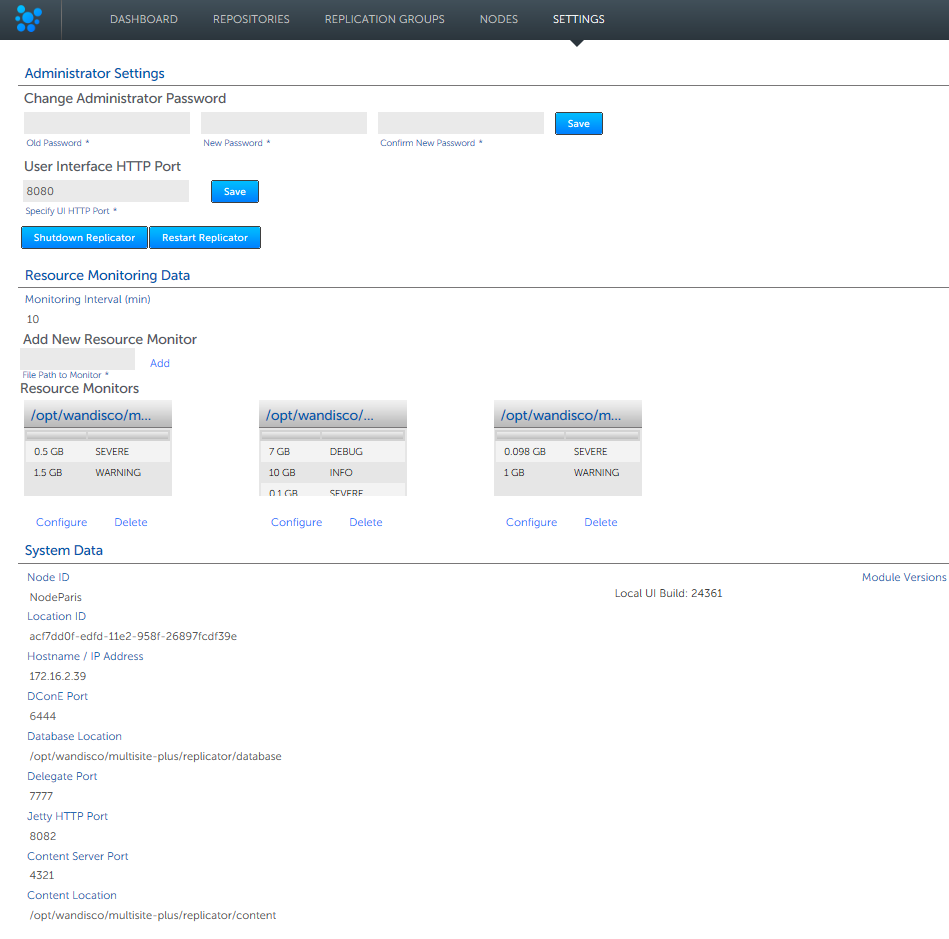Select the 0.098 GB SEVERE row

(568, 452)
